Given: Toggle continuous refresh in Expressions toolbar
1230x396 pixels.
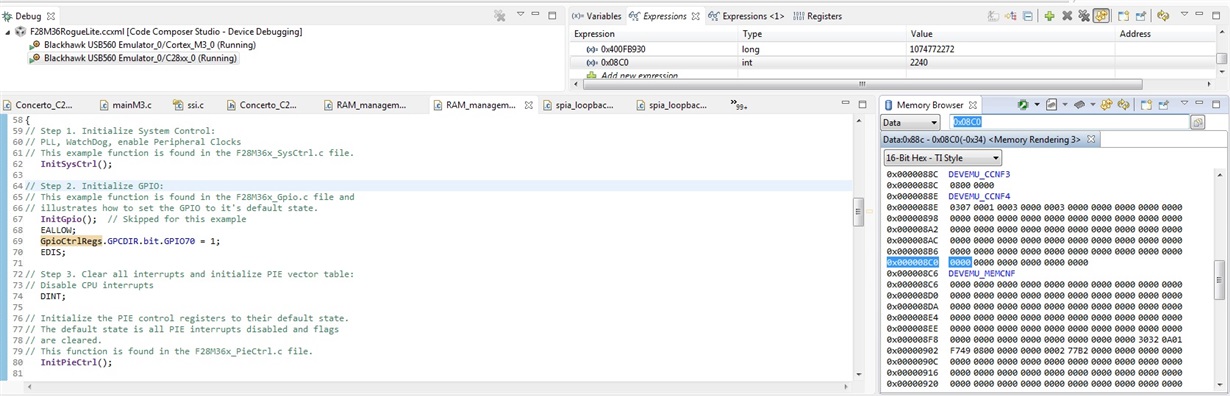Looking at the screenshot, I should [1101, 16].
